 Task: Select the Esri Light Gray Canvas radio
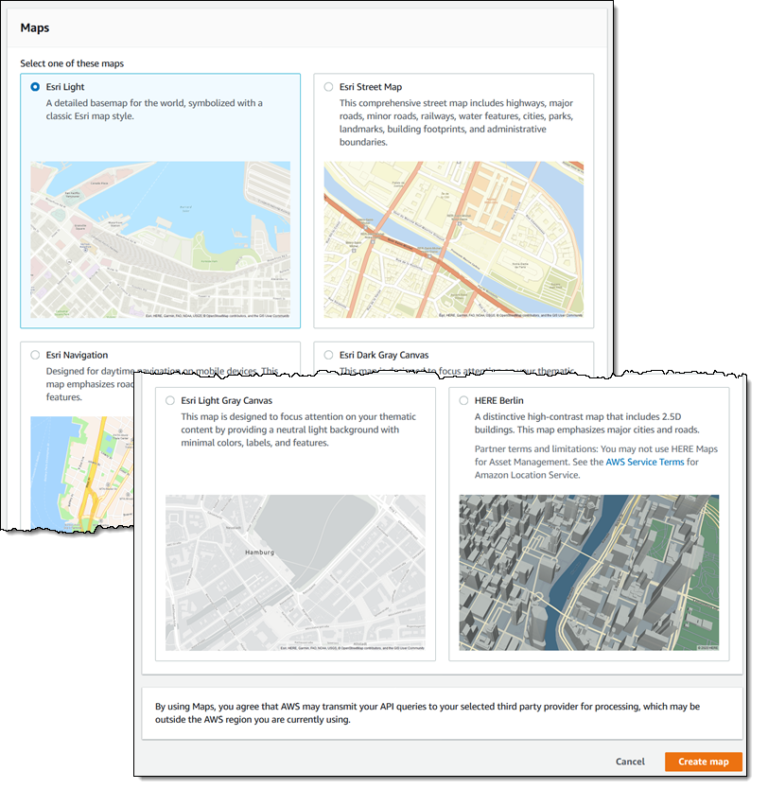click(170, 400)
